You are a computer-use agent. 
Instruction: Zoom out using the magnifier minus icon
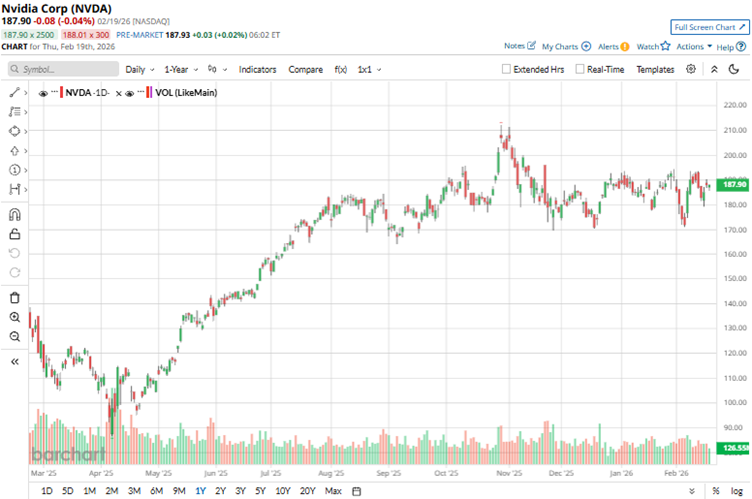14,336
